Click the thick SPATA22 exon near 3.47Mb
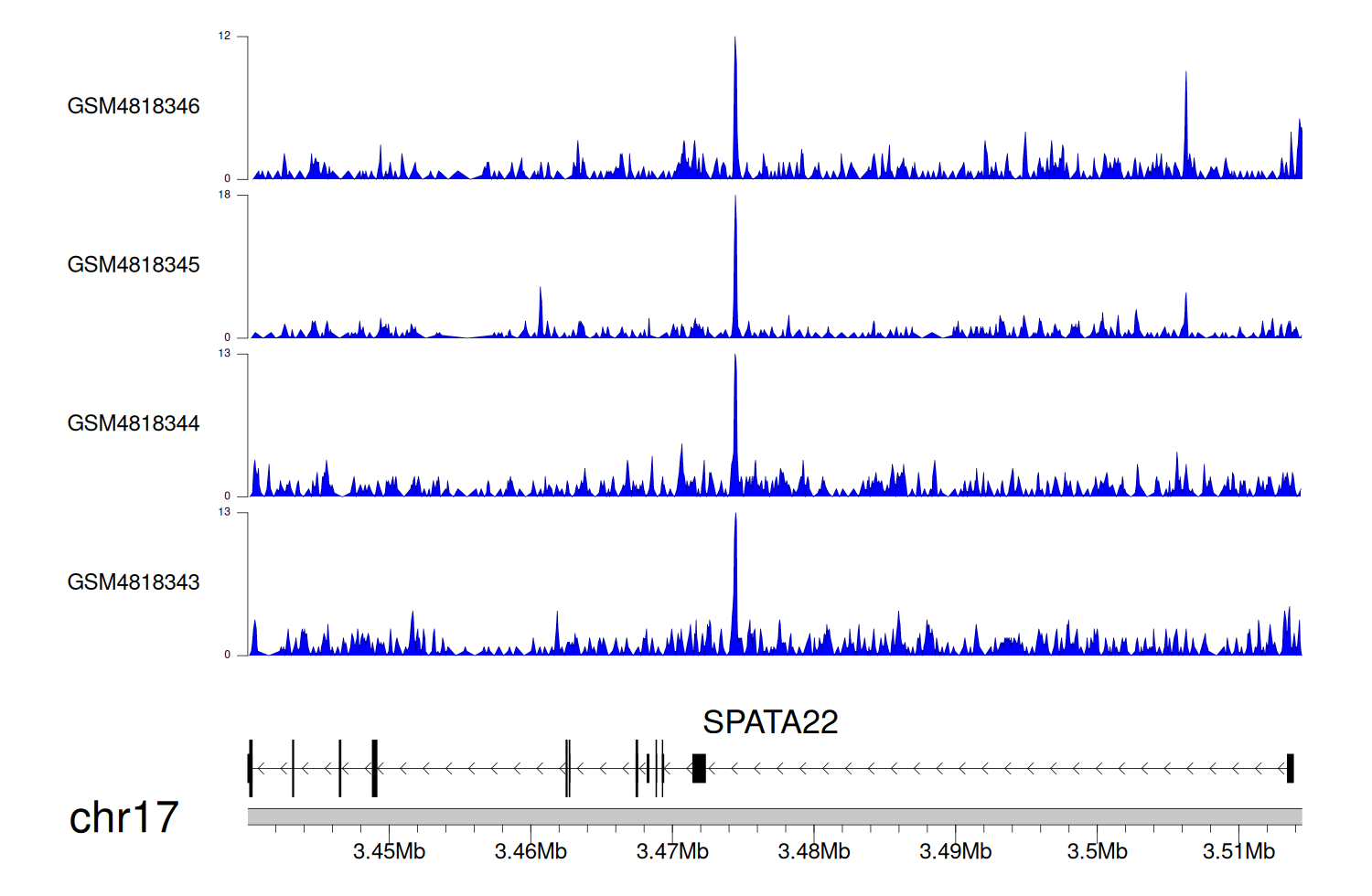1372x896 pixels. (699, 768)
